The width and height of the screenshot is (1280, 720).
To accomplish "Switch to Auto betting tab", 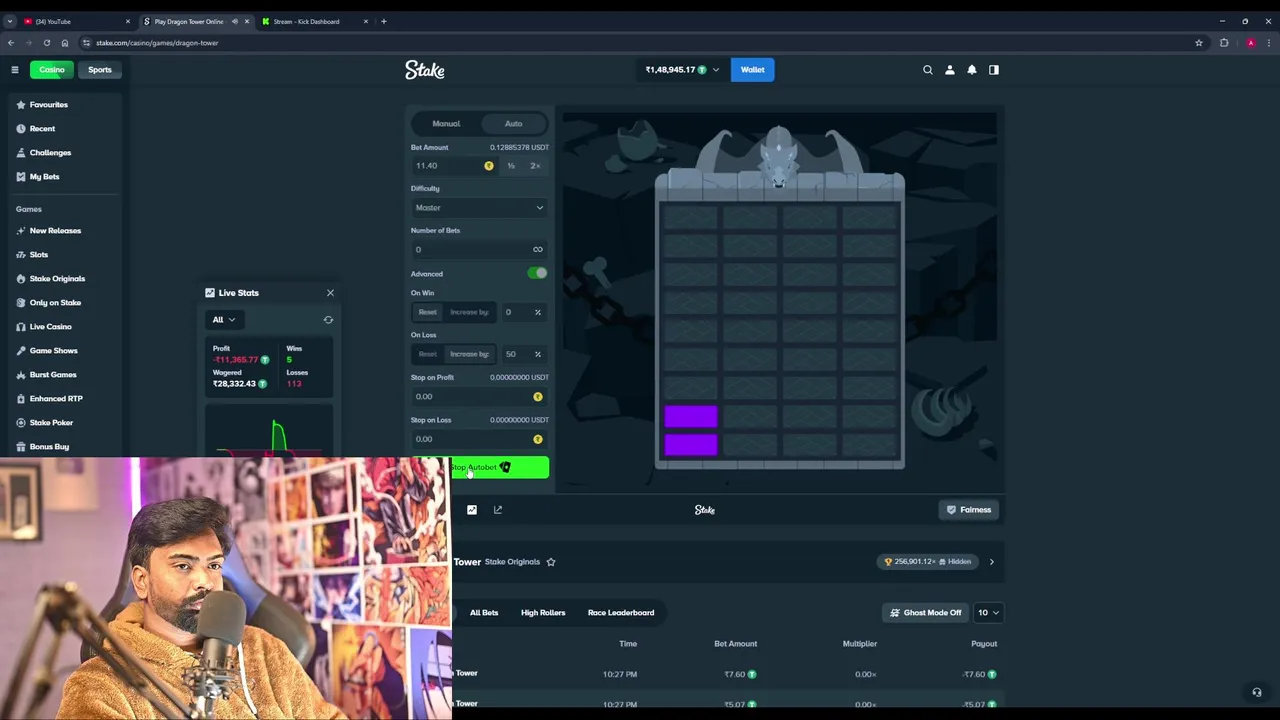I will pos(513,124).
